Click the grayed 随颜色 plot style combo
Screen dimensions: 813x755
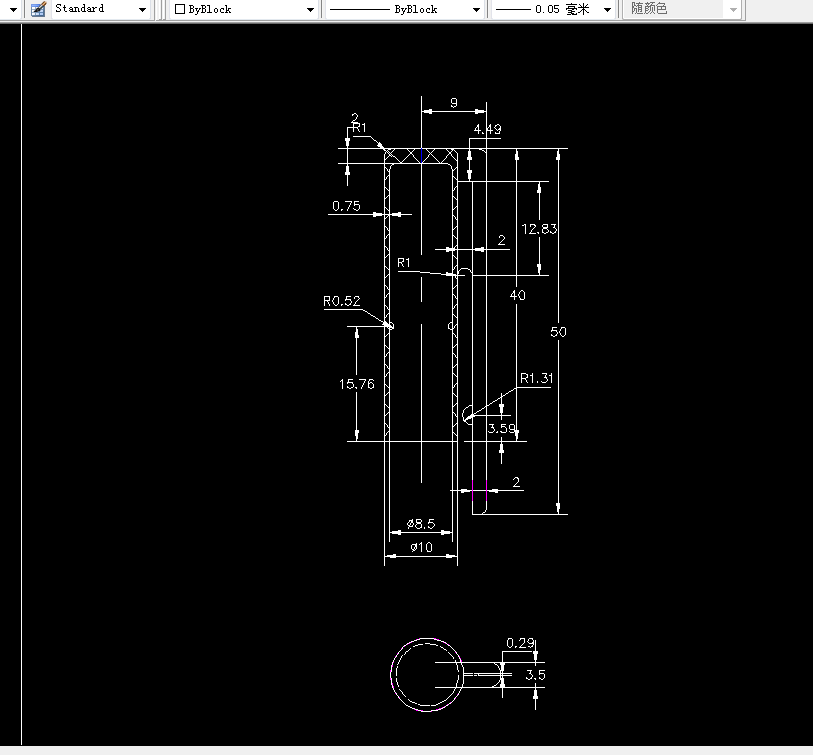pos(682,9)
